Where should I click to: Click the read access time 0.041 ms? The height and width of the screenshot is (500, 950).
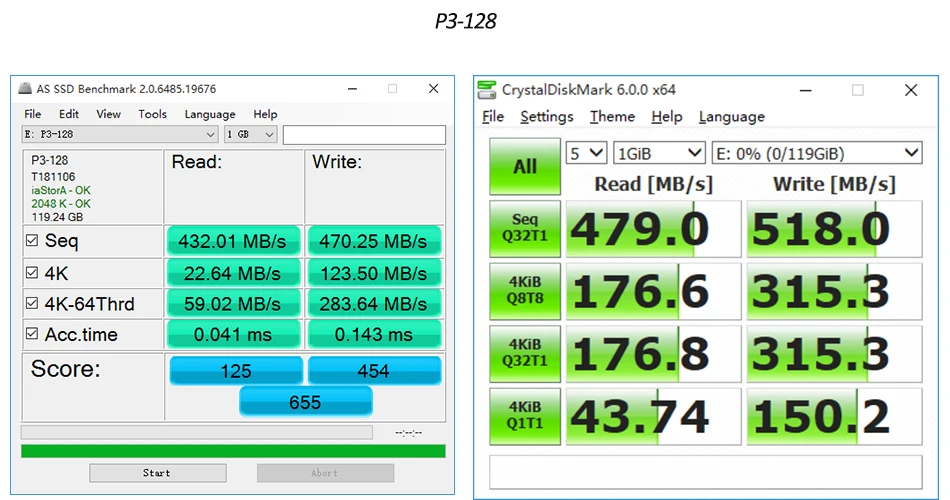233,335
